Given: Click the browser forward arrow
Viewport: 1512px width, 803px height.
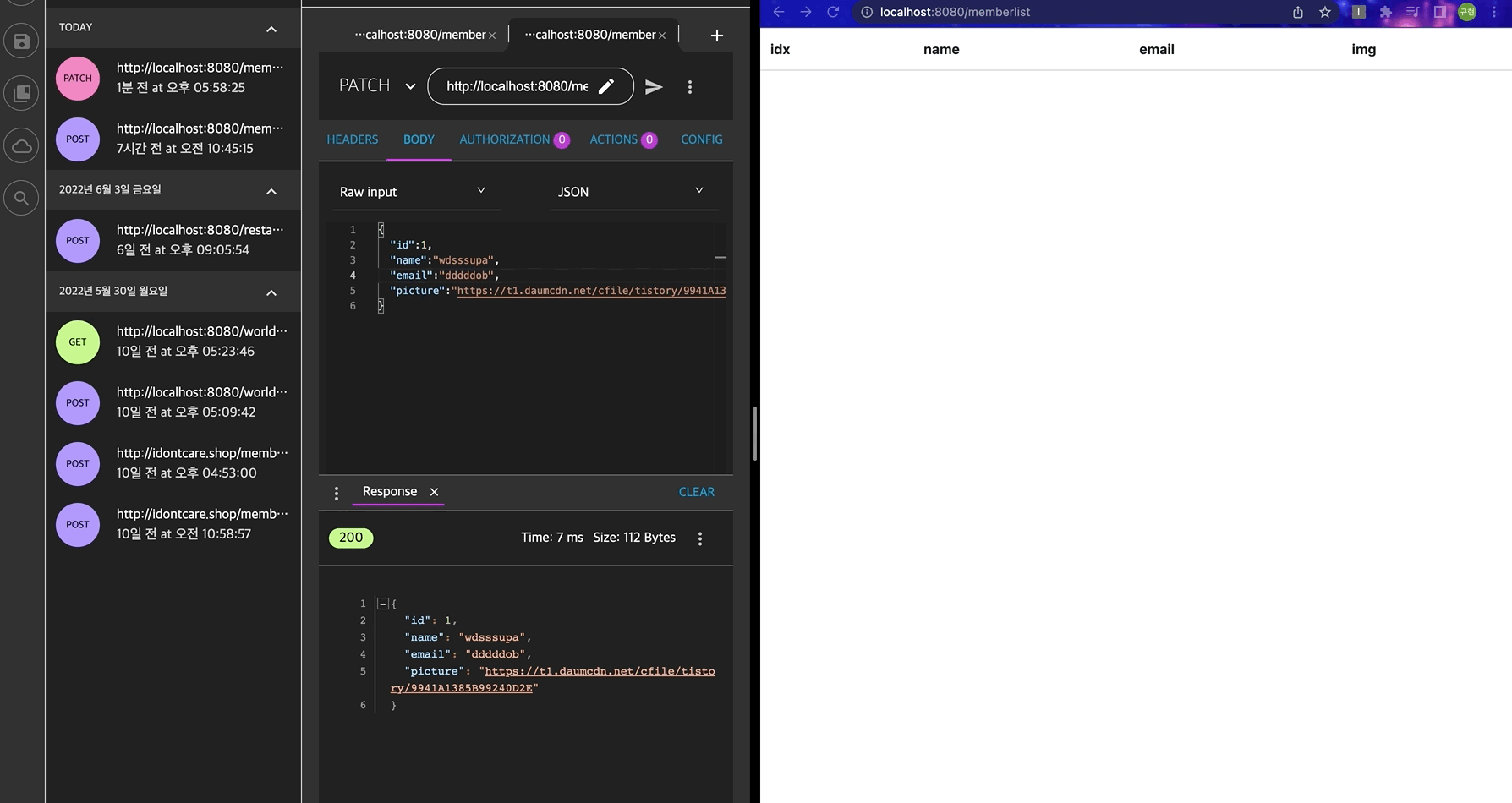Looking at the screenshot, I should point(806,12).
